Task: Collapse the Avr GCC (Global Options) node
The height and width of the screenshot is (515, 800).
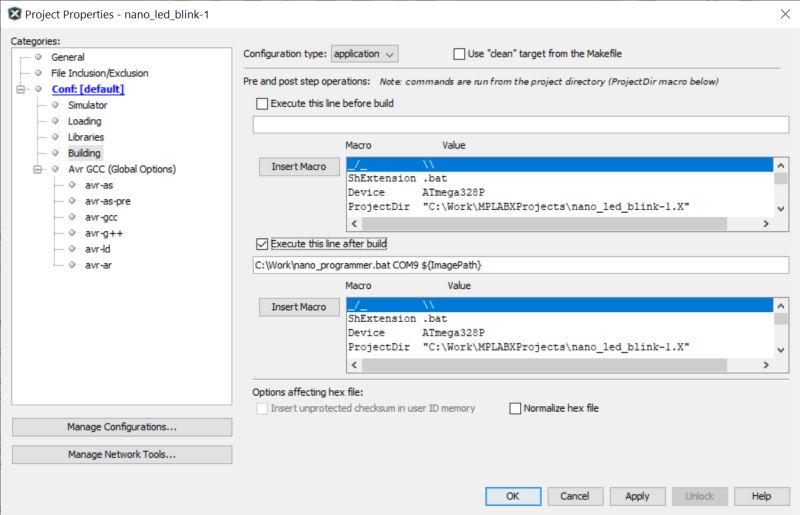Action: point(37,169)
